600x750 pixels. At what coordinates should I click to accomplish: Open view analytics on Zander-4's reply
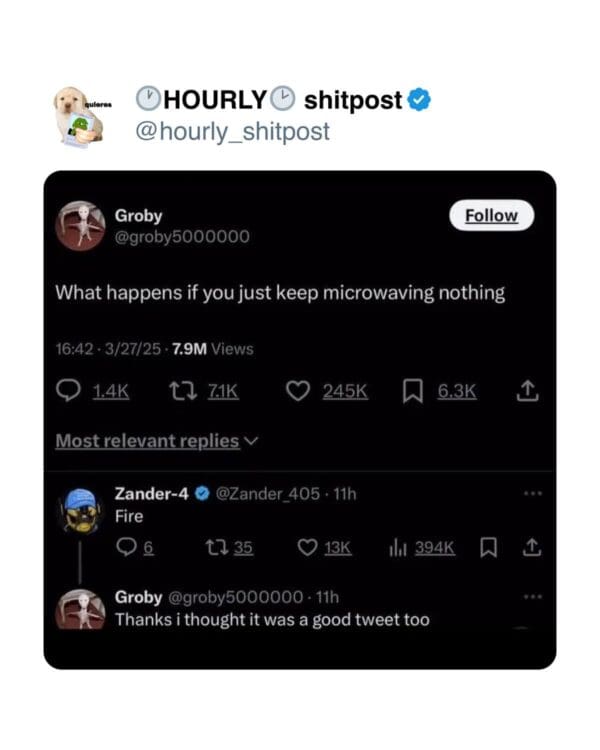(395, 547)
